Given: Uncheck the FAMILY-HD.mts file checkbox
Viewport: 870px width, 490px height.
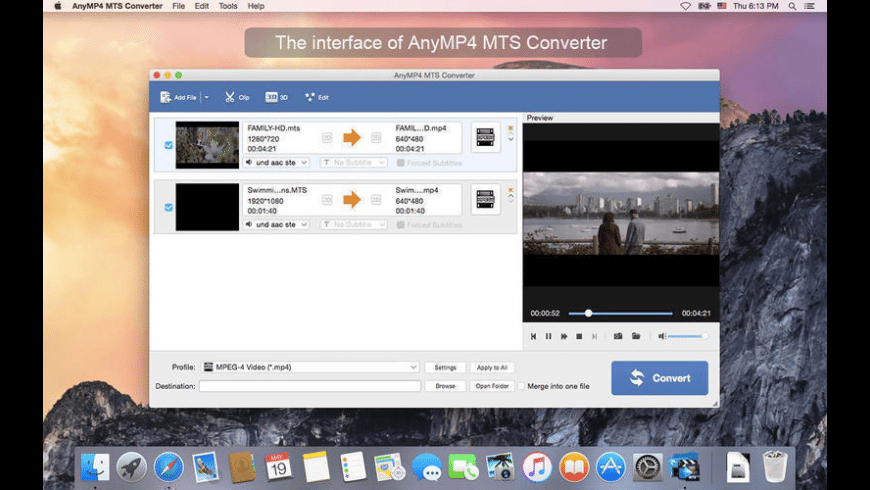Looking at the screenshot, I should (168, 145).
